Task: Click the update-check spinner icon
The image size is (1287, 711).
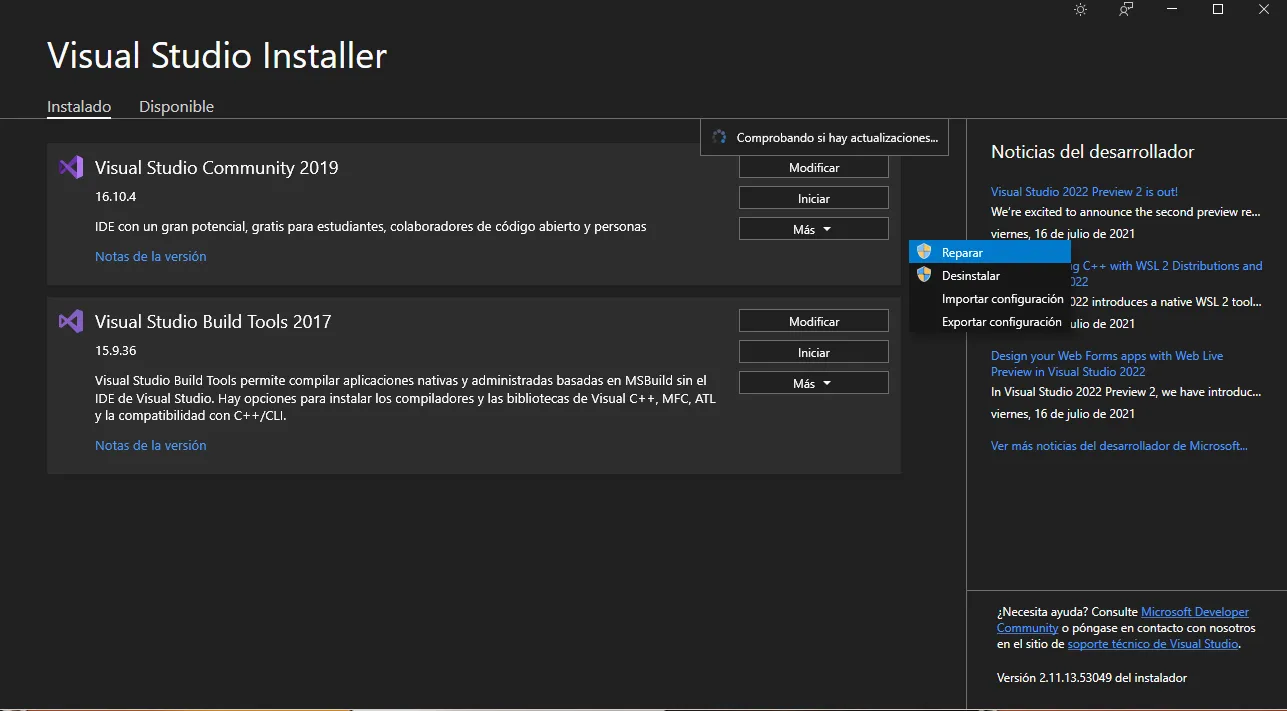Action: pyautogui.click(x=718, y=137)
